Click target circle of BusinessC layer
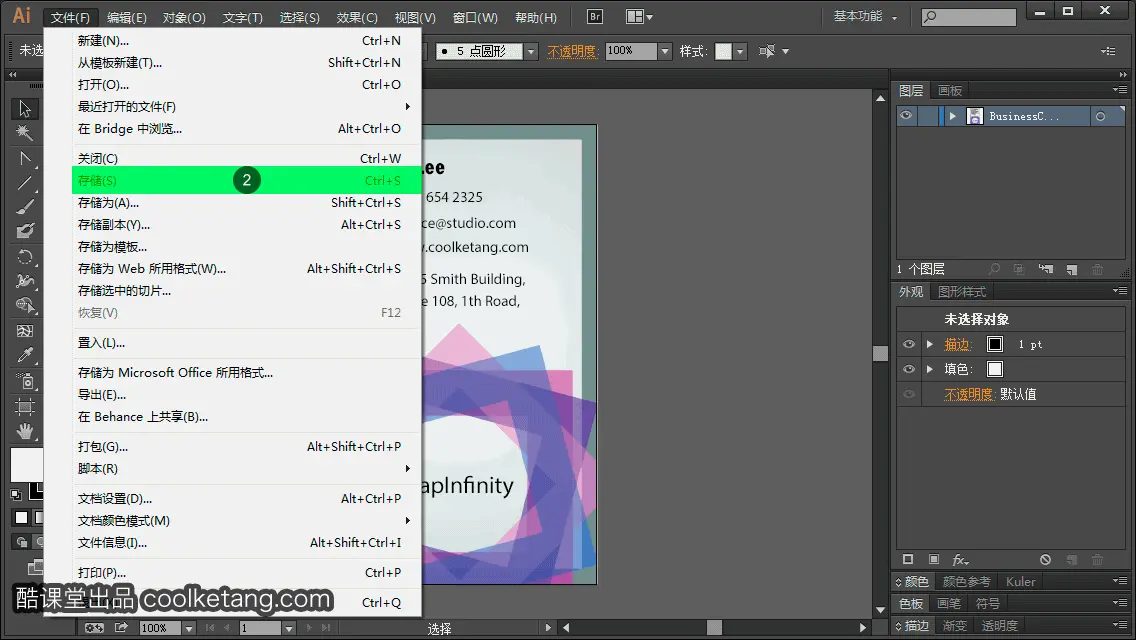Viewport: 1136px width, 640px height. coord(1100,116)
